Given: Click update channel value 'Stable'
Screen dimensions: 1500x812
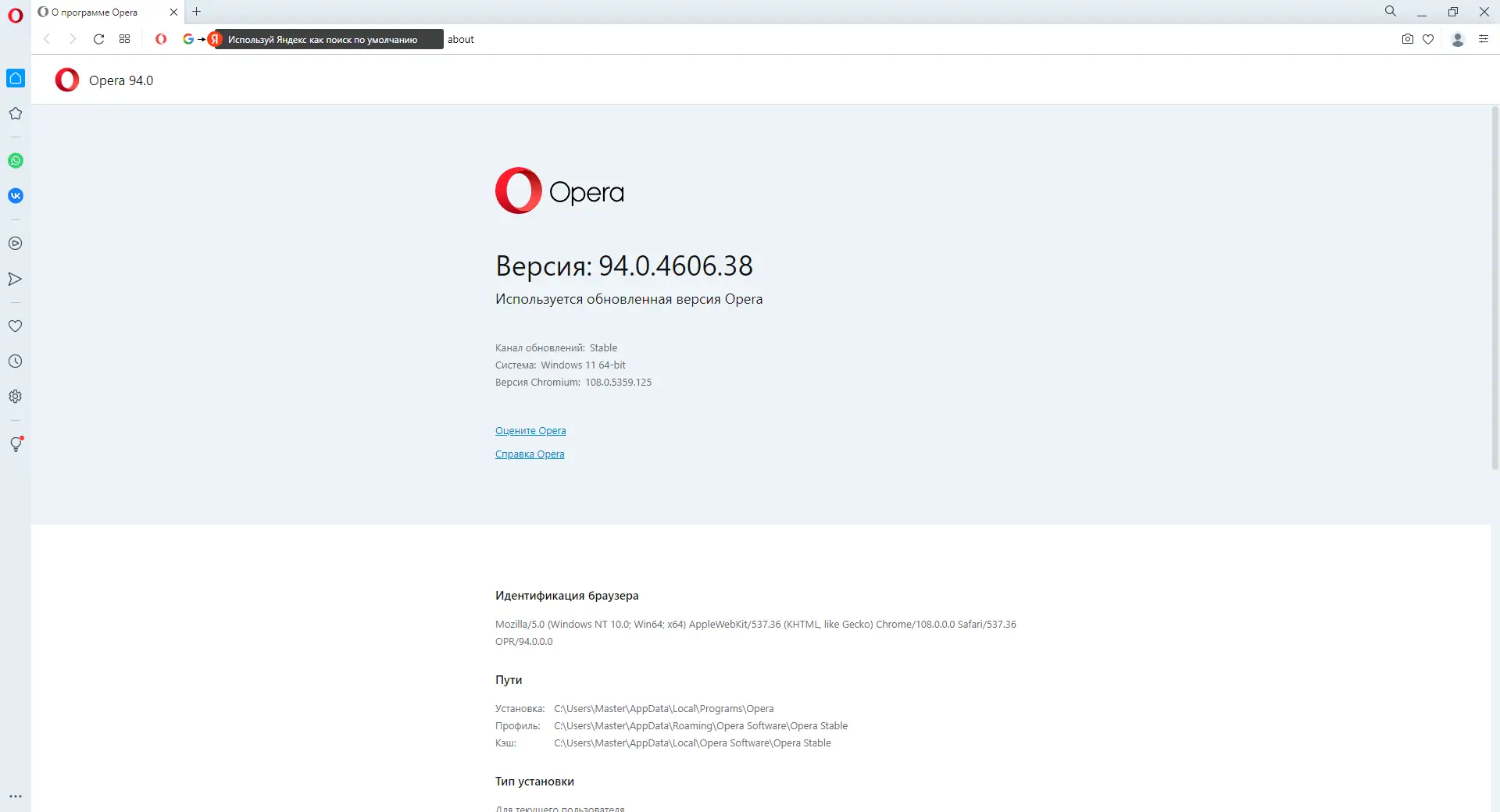Looking at the screenshot, I should click(x=603, y=348).
